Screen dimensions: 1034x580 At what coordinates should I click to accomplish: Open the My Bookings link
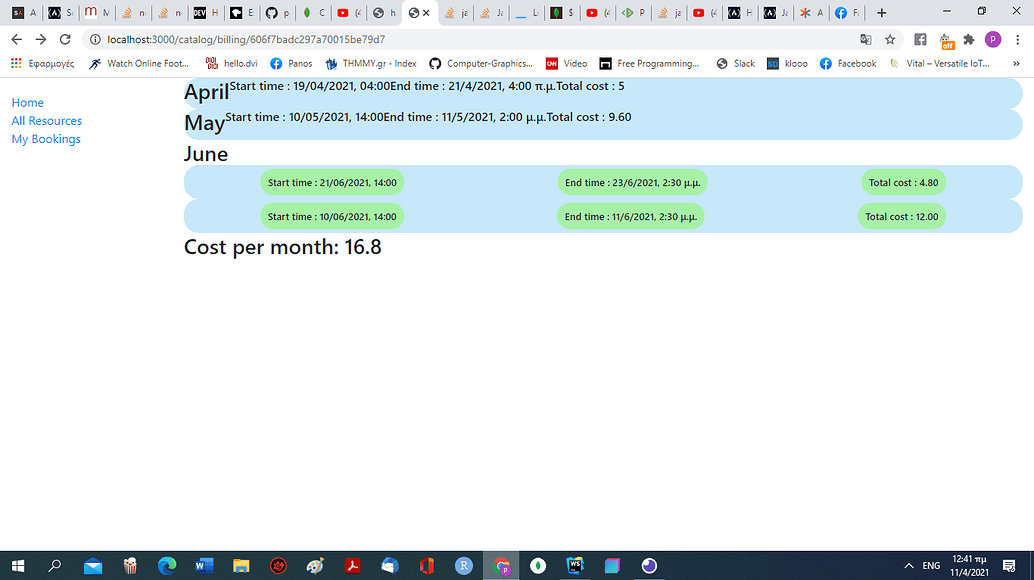(44, 139)
